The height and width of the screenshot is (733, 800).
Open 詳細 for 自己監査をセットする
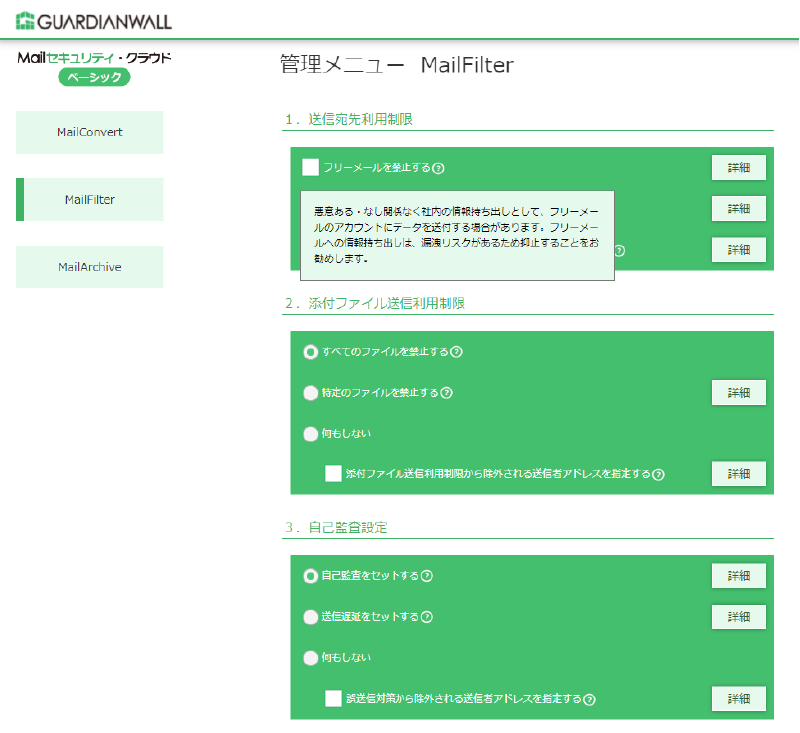pyautogui.click(x=738, y=576)
